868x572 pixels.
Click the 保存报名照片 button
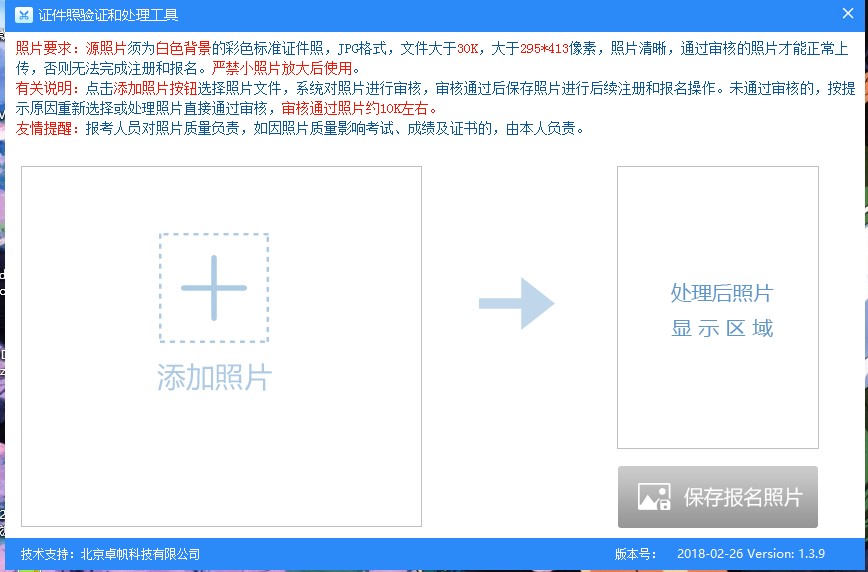(718, 497)
